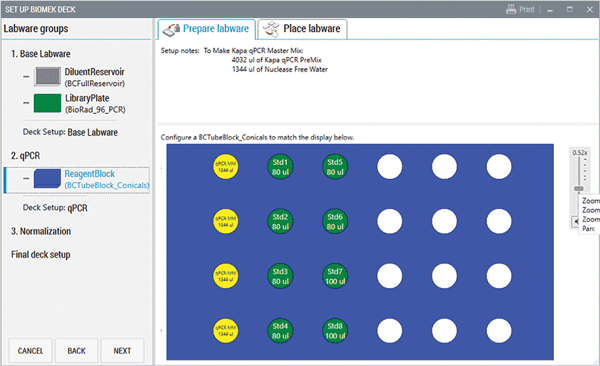Click the Std1 80 ul tube
This screenshot has width=600, height=366.
(x=280, y=167)
